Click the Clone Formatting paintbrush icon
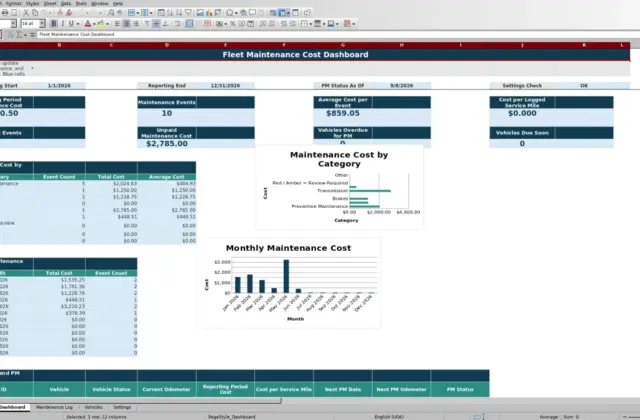Viewport: 640px width, 420px height. click(60, 13)
